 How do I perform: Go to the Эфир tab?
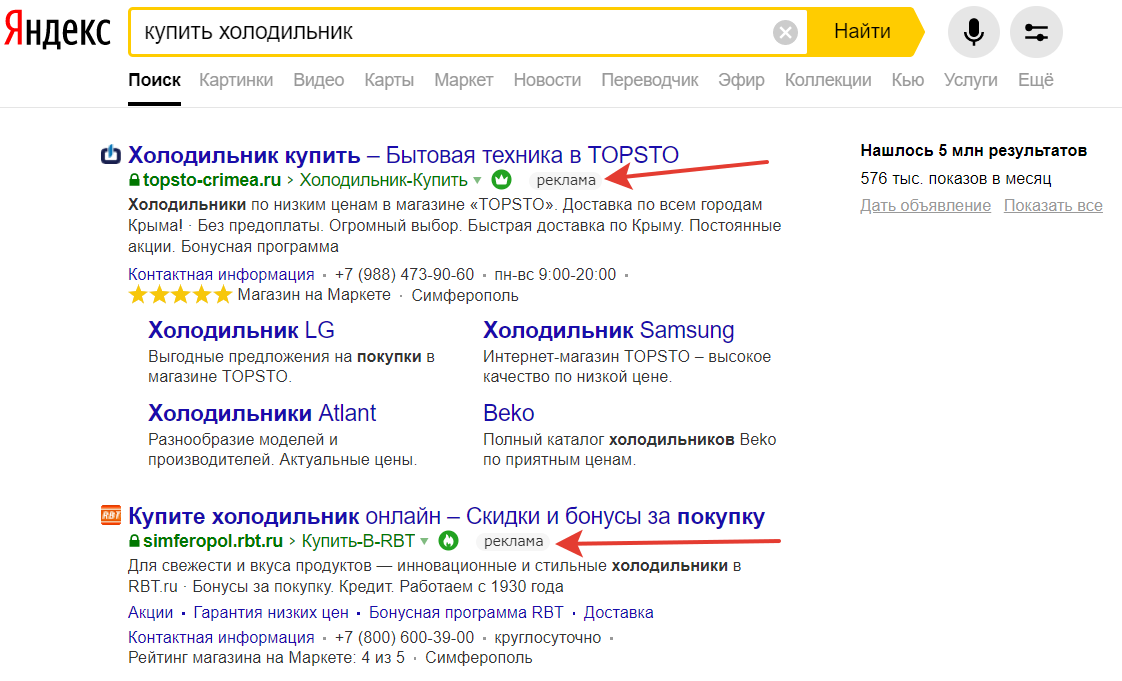741,80
